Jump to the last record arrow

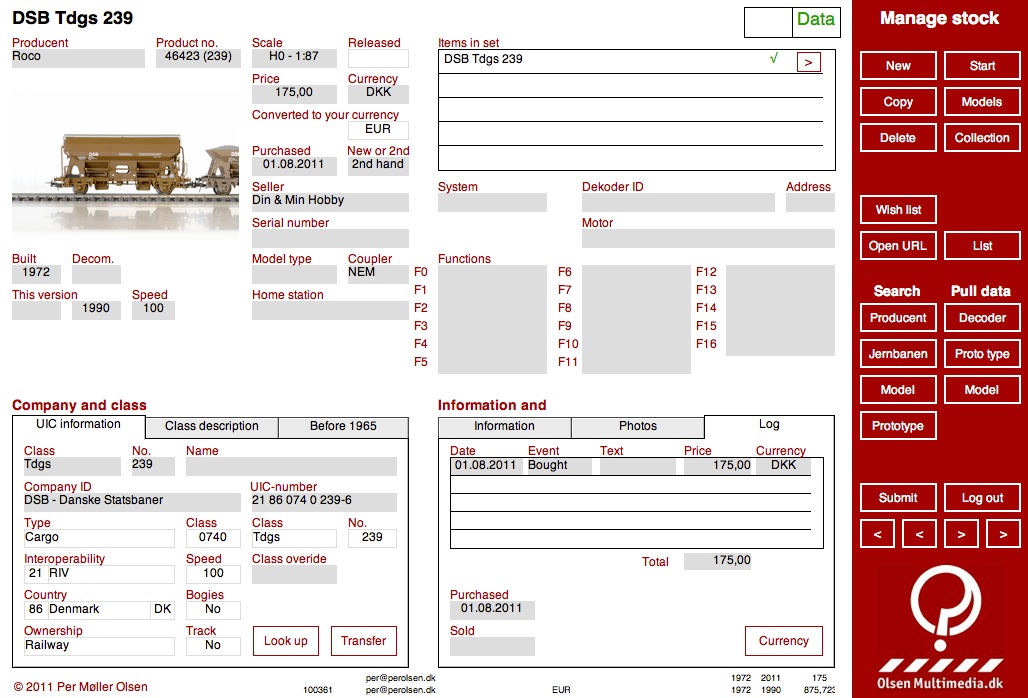click(1003, 534)
